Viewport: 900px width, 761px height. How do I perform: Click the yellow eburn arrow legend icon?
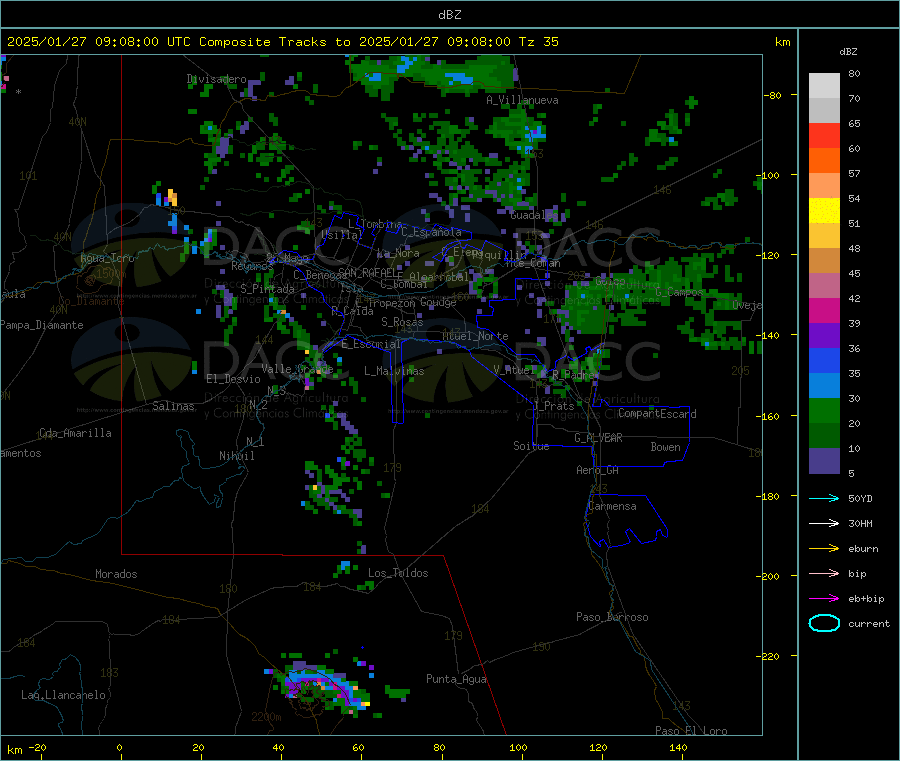click(824, 549)
